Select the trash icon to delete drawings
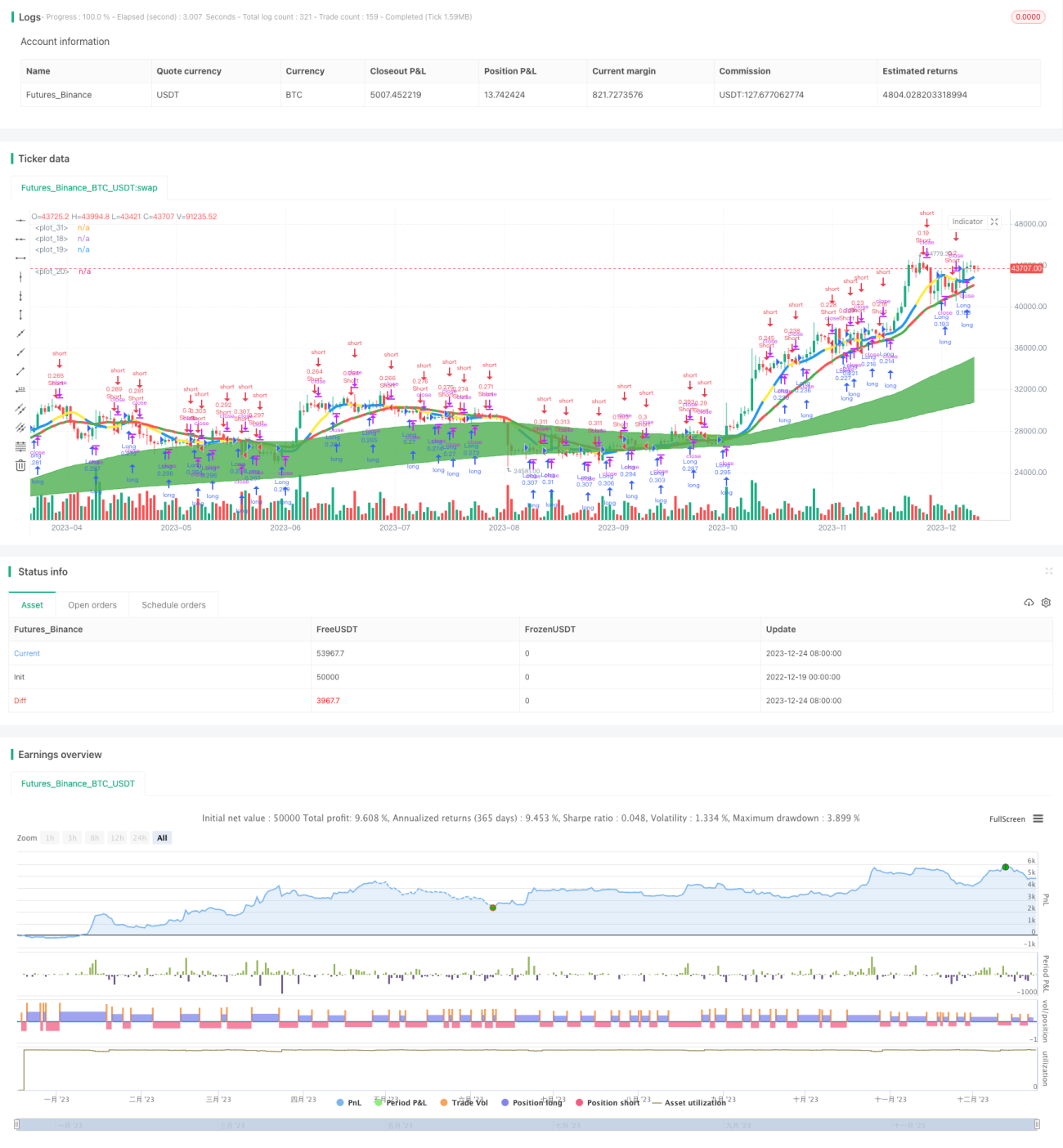 [x=20, y=465]
